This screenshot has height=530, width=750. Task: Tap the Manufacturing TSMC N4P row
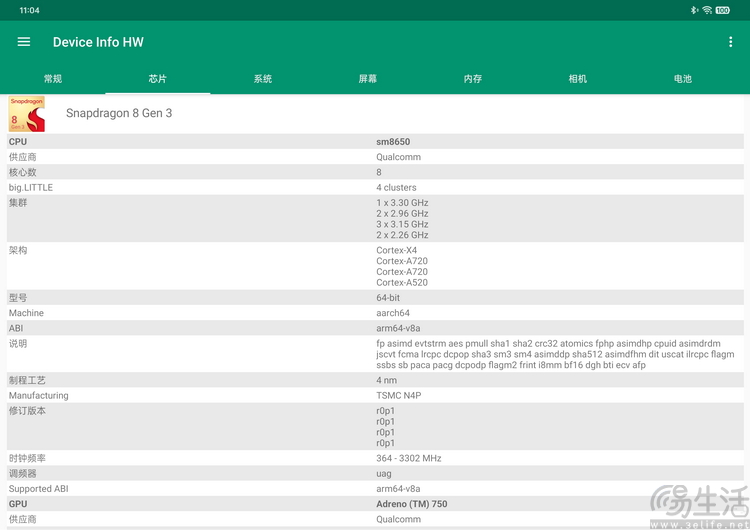coord(375,395)
